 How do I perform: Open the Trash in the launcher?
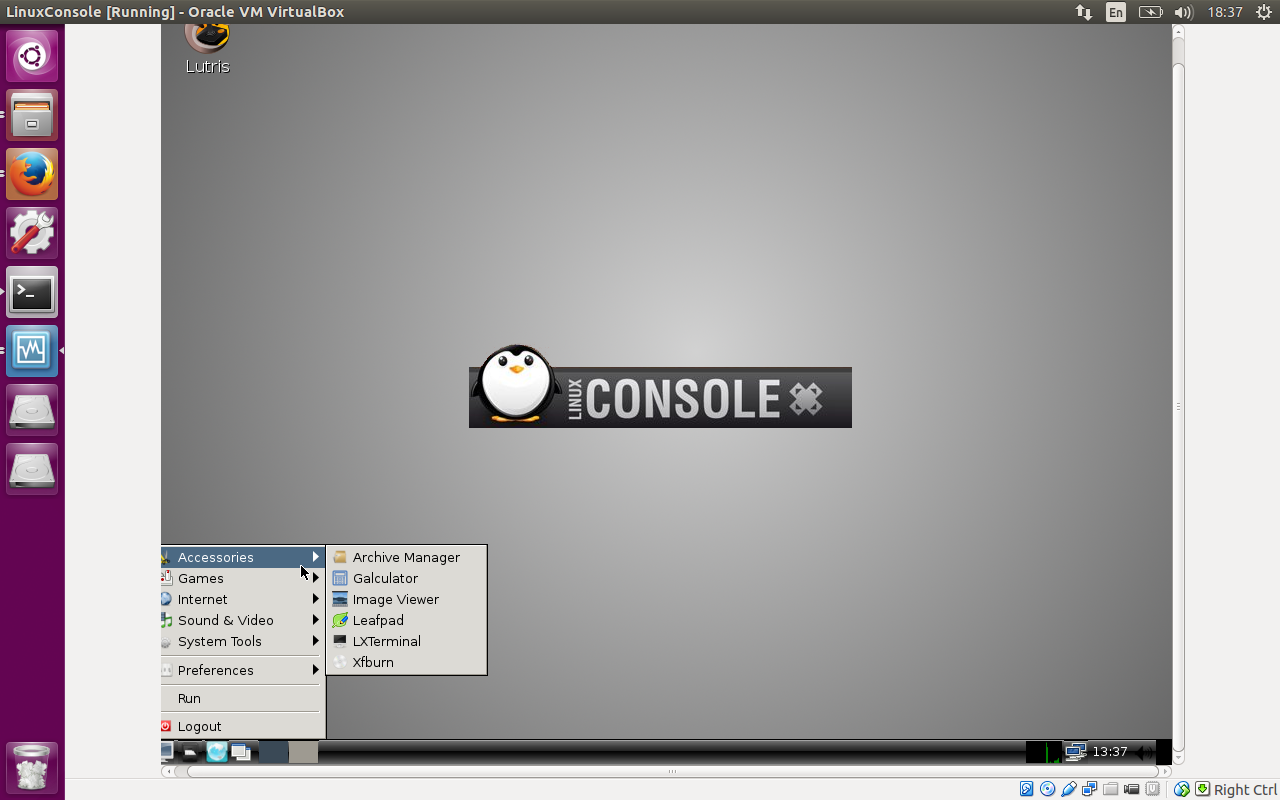32,768
